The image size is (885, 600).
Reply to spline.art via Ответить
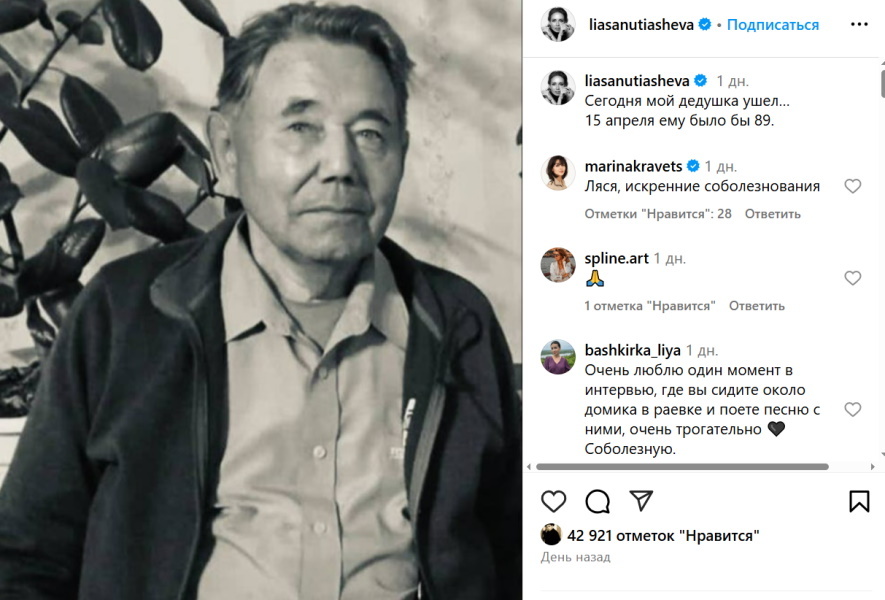(x=757, y=306)
